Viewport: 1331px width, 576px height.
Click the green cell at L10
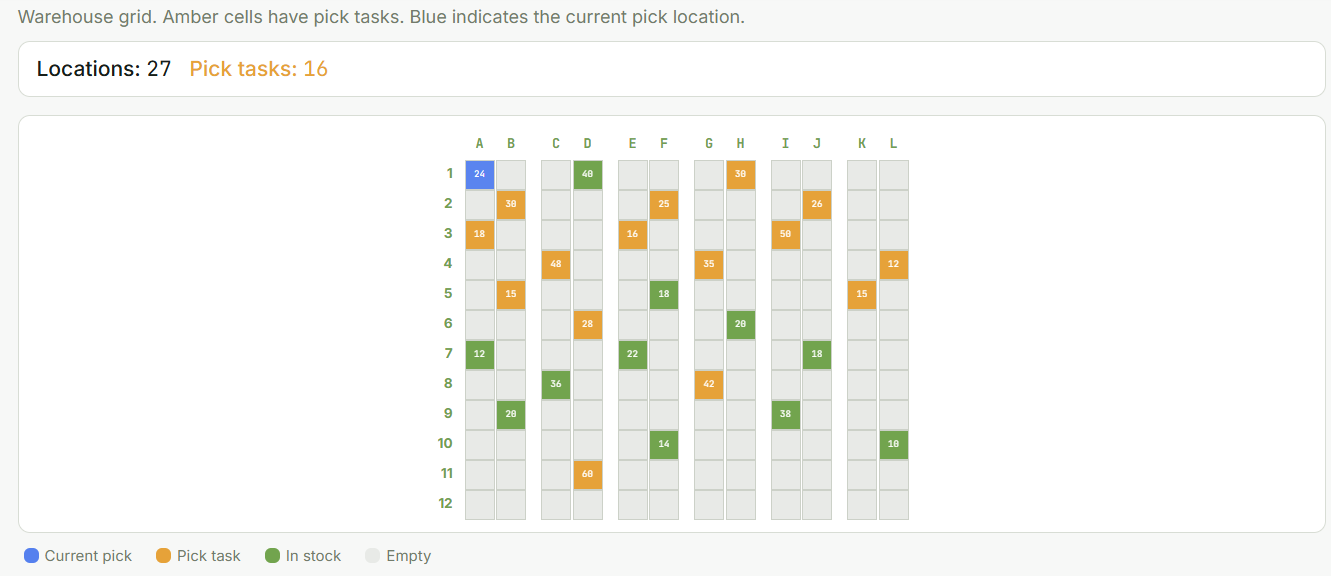click(x=894, y=445)
